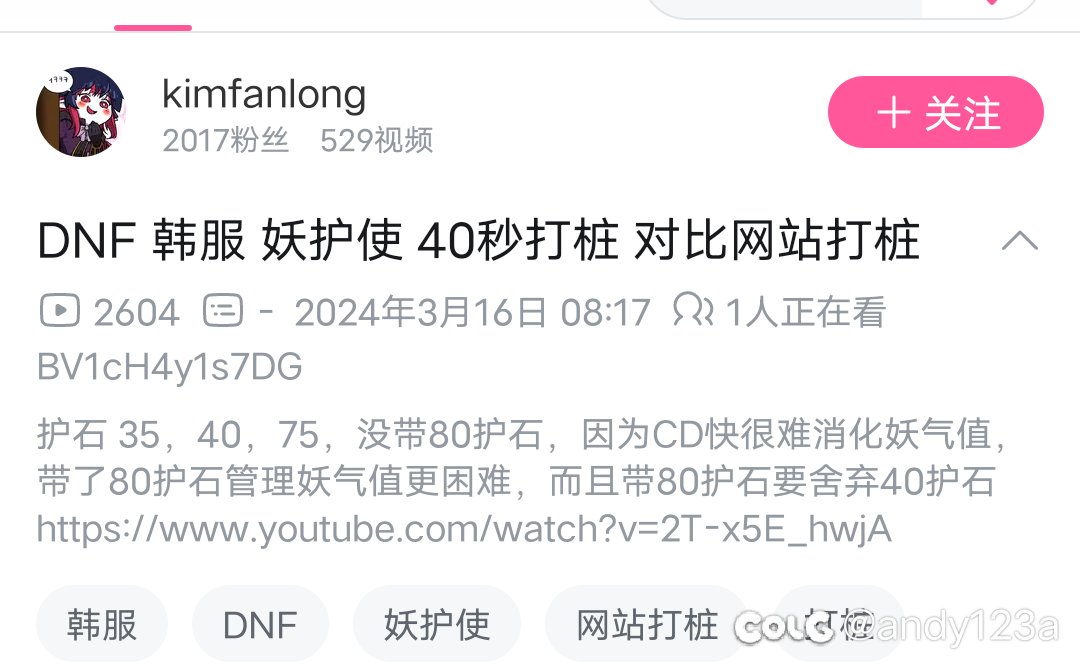The image size is (1080, 668).
Task: Tap the play count icon beside 2604
Action: (x=60, y=311)
